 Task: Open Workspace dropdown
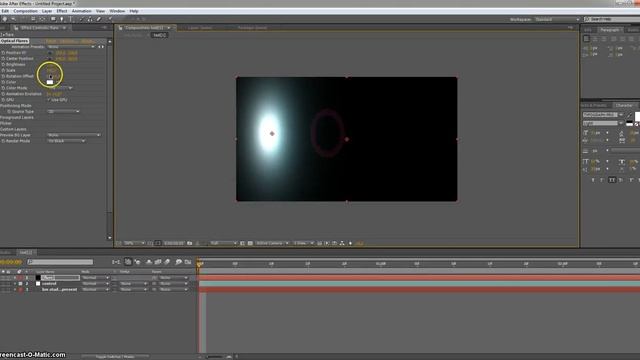(557, 19)
